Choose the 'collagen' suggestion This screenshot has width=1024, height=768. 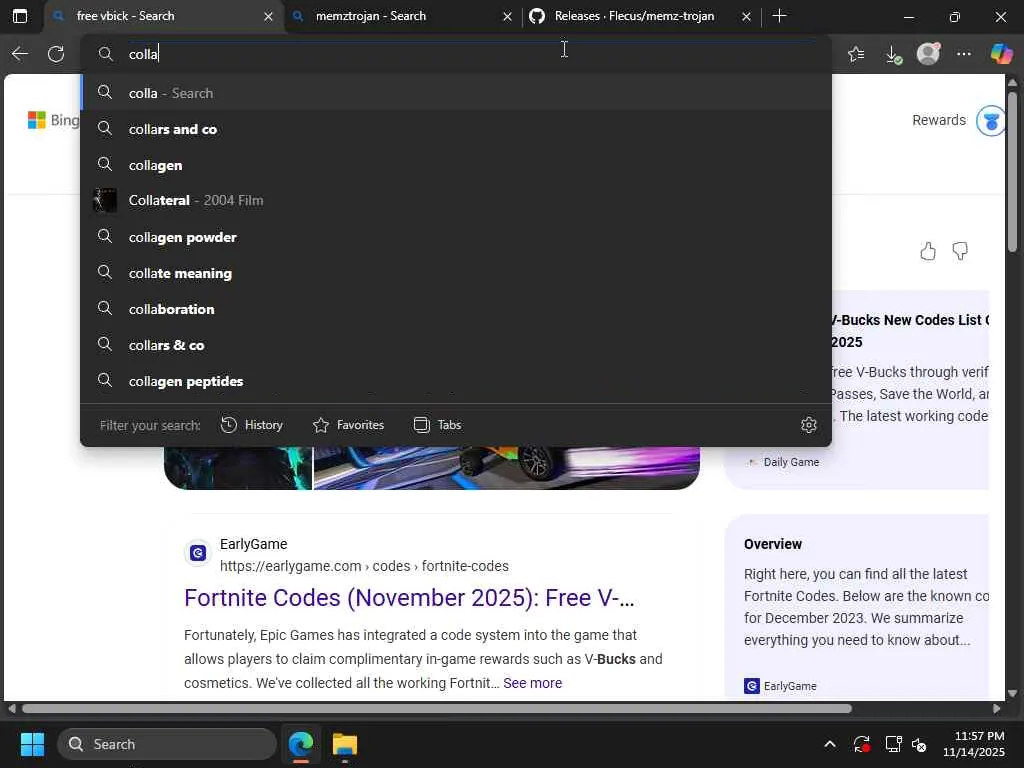click(x=456, y=165)
